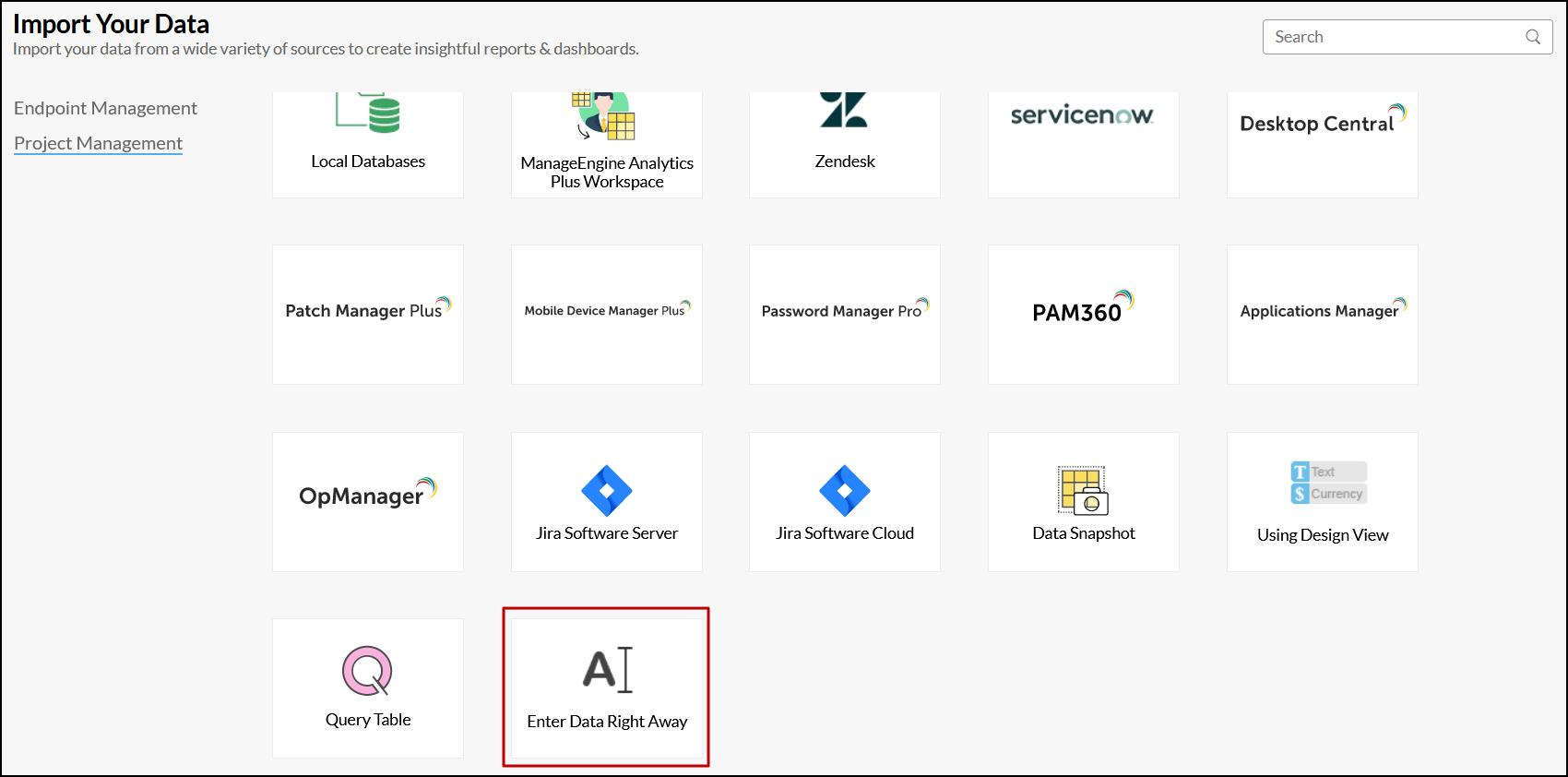1568x777 pixels.
Task: Click the Data Snapshot label
Action: [1084, 533]
